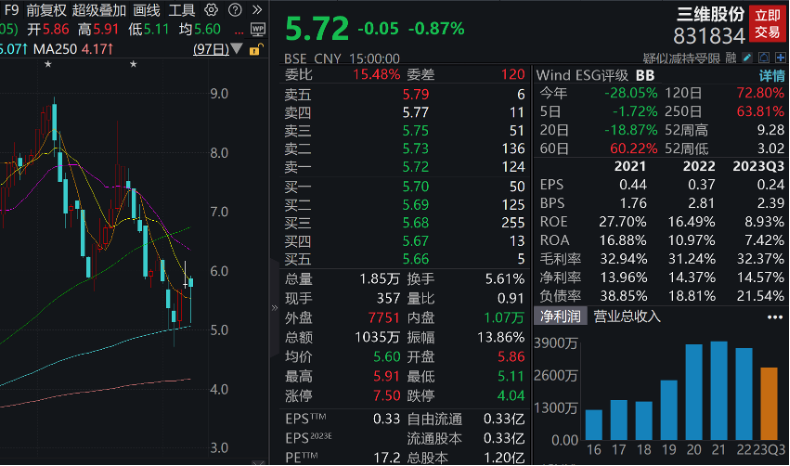
Task: Click the 融 margin trading marker
Action: 730,59
